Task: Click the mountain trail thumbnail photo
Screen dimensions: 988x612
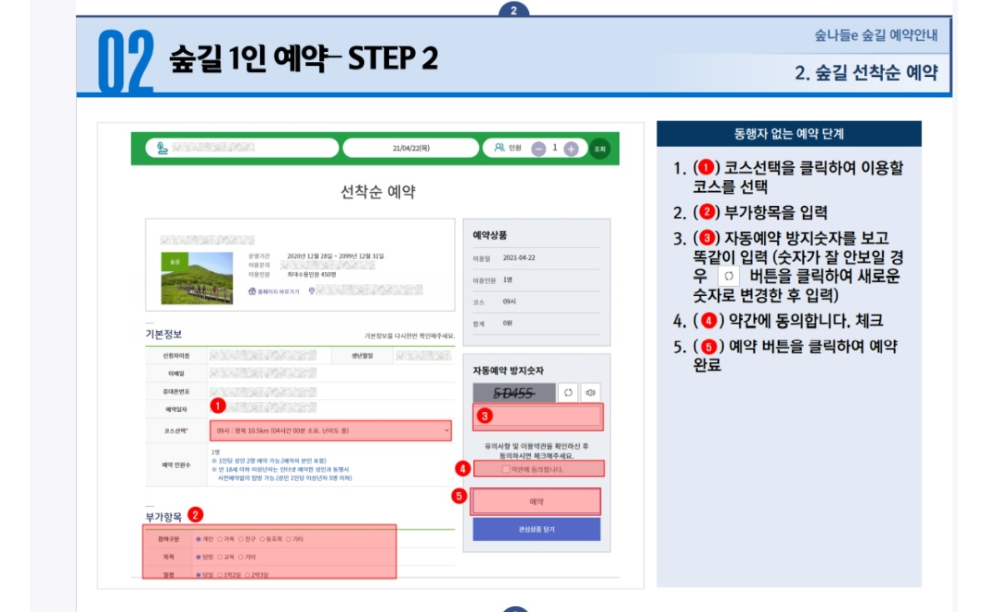Action: (197, 279)
